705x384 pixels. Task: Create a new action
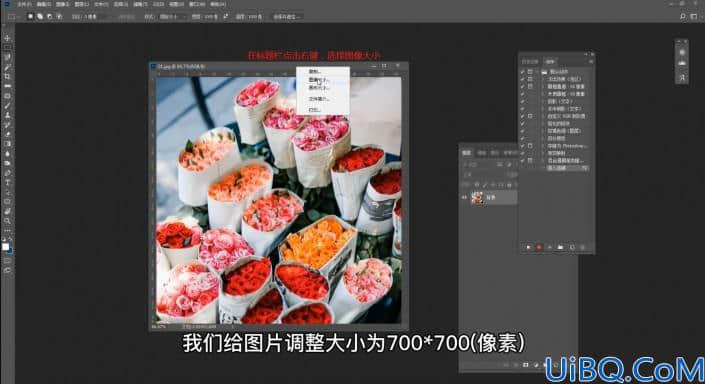coord(572,247)
